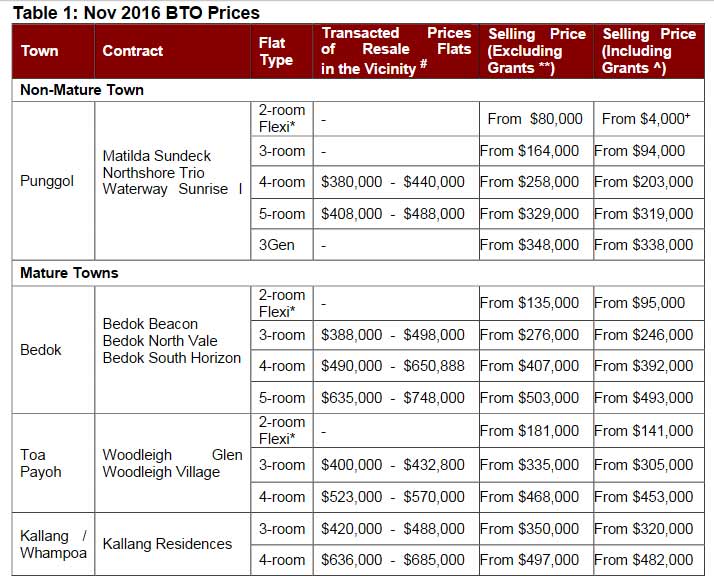Image resolution: width=714 pixels, height=578 pixels.
Task: Click the Selling Price Including Grants header
Action: pos(648,51)
